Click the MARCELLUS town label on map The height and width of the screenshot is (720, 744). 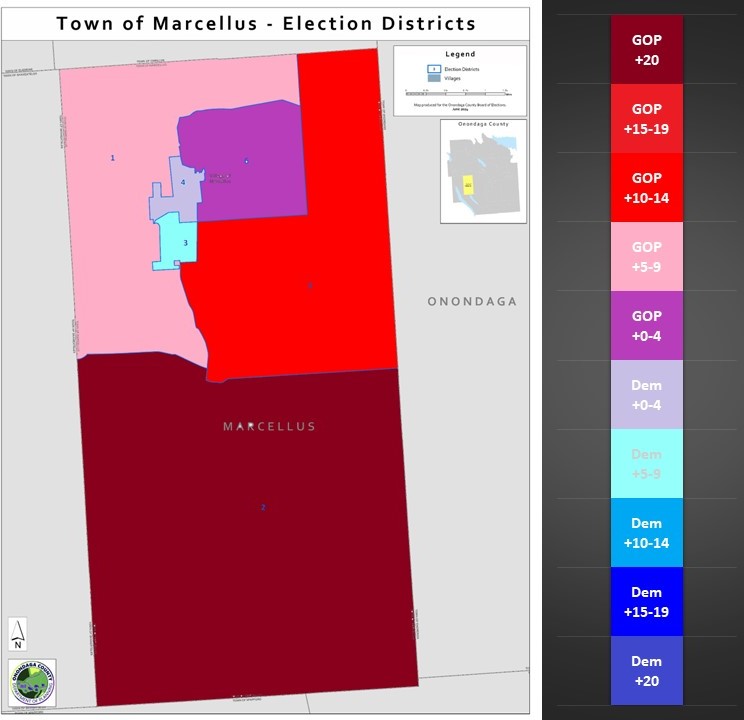(269, 426)
